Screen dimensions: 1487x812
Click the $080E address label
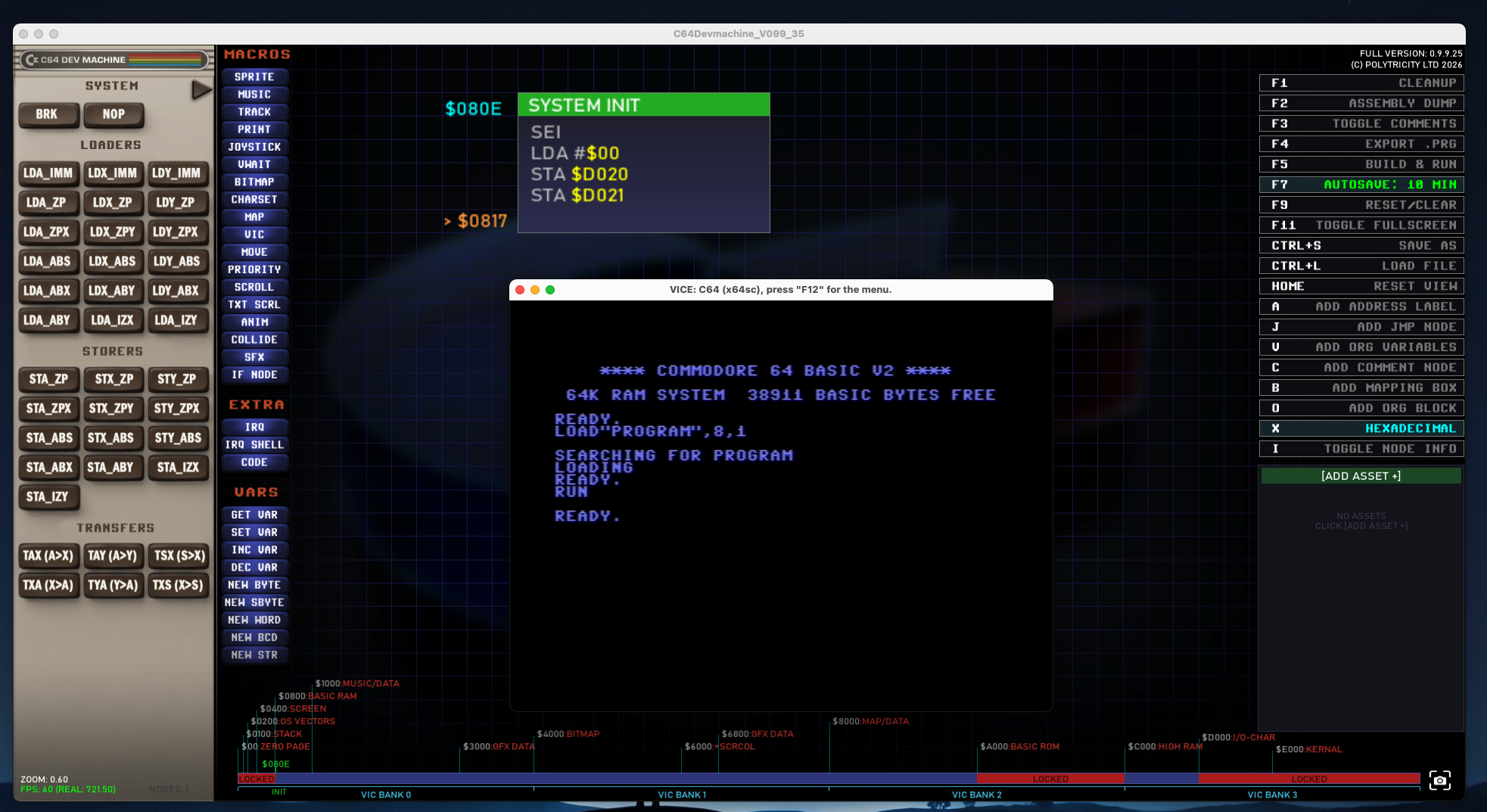474,109
